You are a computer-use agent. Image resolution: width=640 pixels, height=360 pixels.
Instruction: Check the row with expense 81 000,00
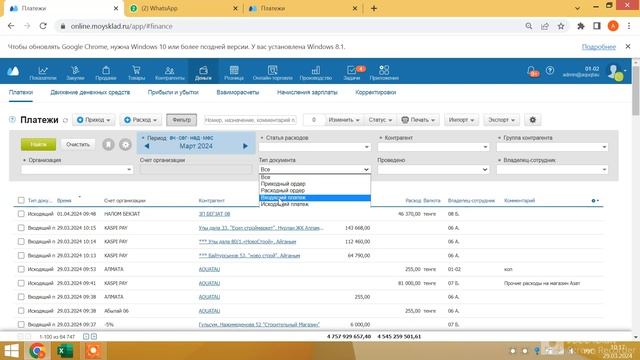(x=21, y=283)
